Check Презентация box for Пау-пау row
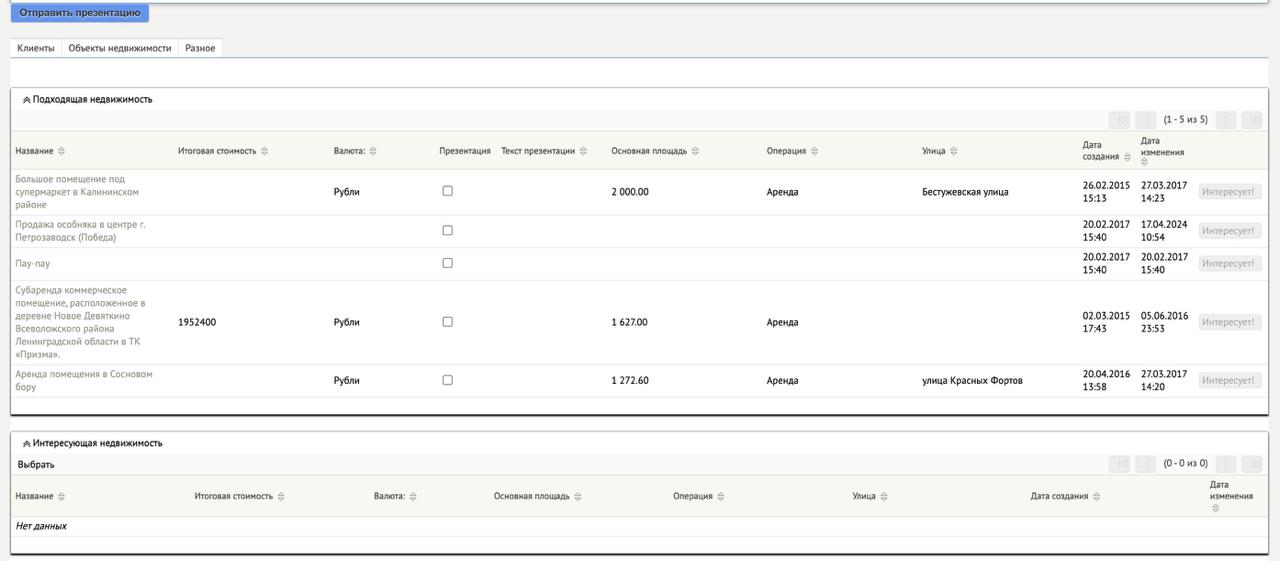The width and height of the screenshot is (1280, 561). pos(447,263)
